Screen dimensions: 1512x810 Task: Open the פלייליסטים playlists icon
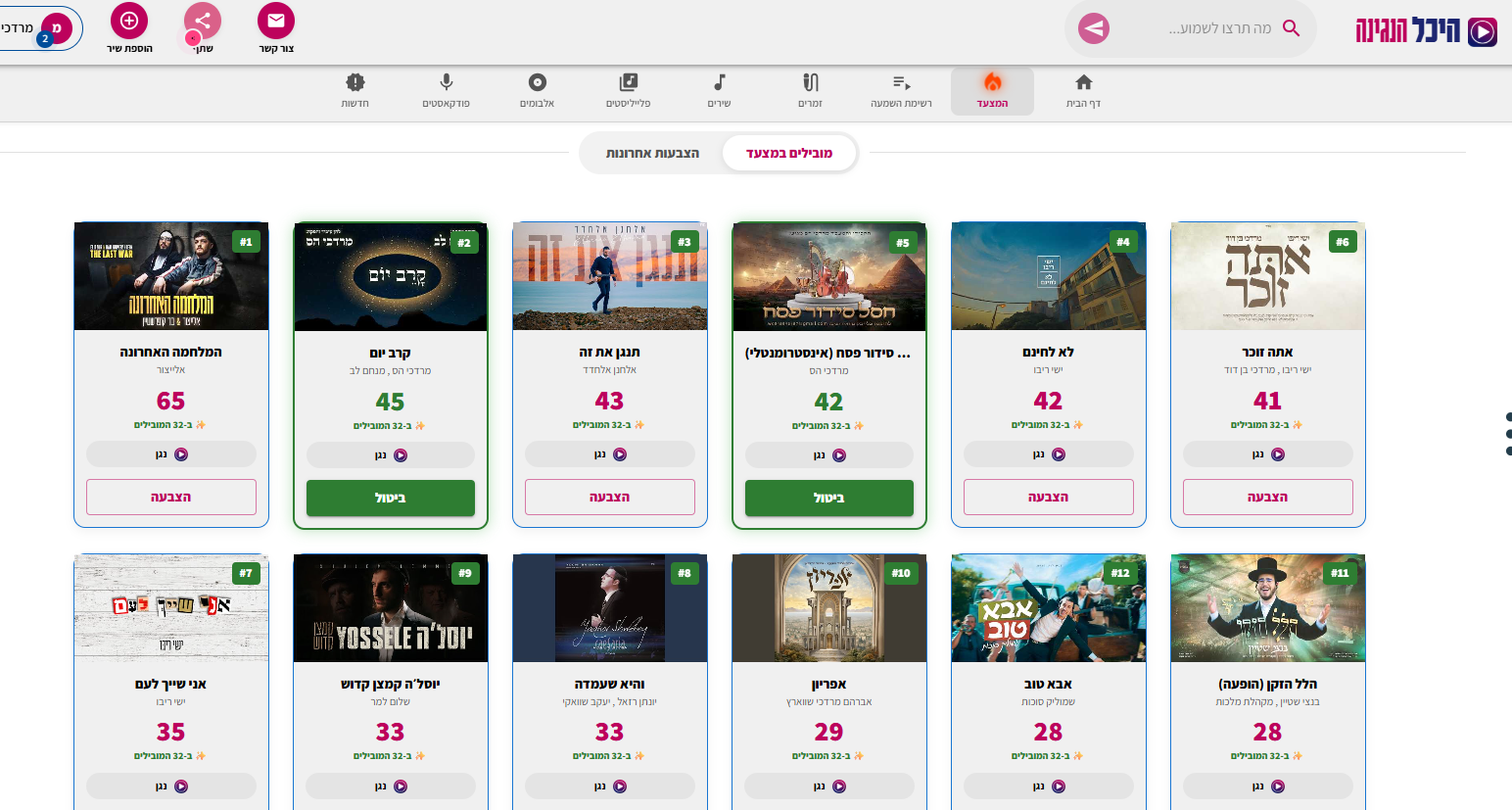[628, 82]
